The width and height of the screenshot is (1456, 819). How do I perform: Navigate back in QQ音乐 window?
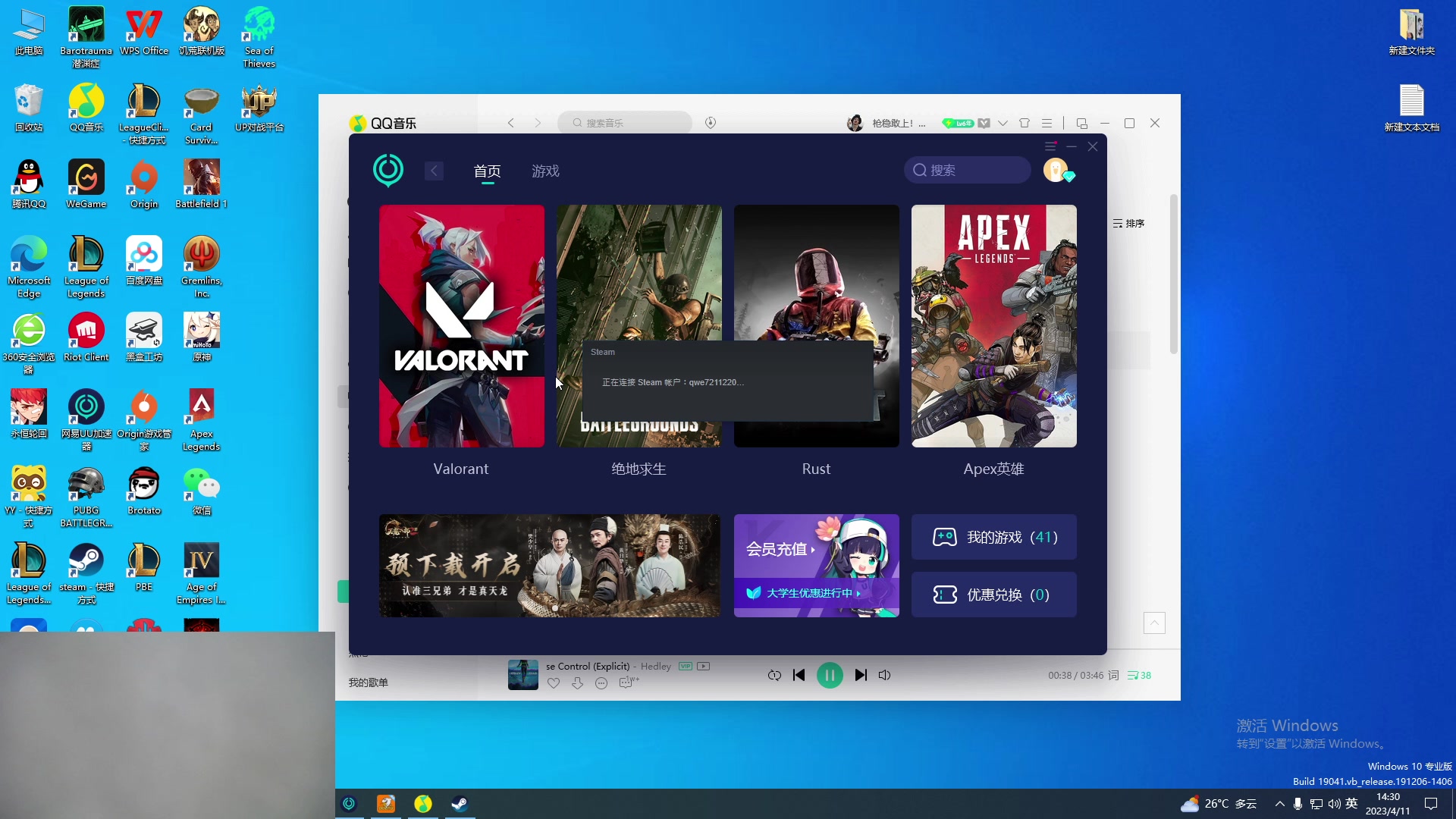pyautogui.click(x=511, y=123)
